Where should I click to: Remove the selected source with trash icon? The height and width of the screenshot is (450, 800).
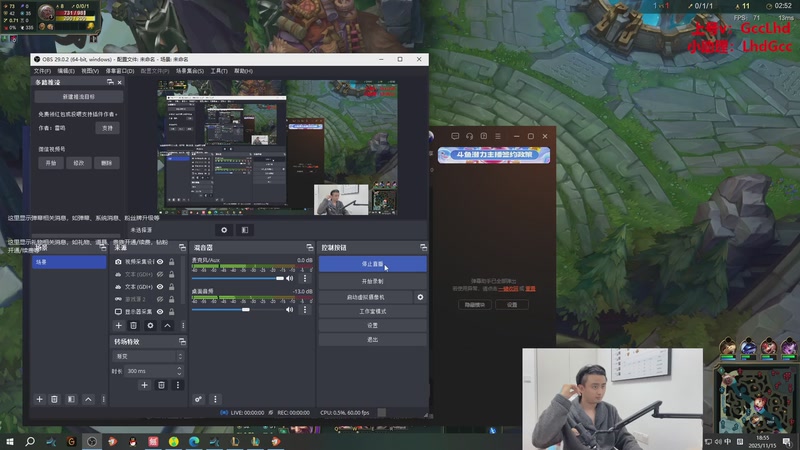[133, 326]
